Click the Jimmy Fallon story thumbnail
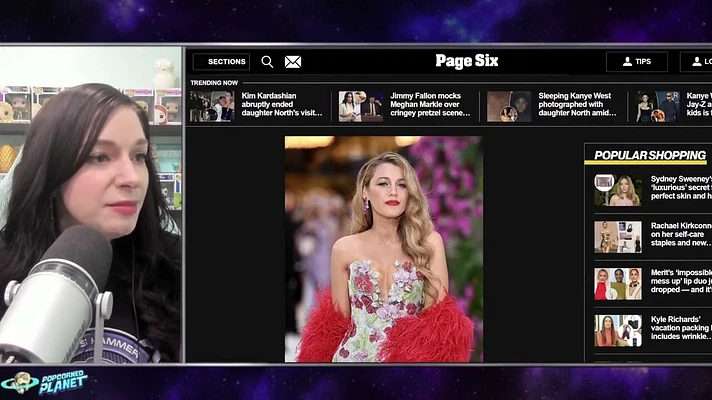 (x=361, y=106)
